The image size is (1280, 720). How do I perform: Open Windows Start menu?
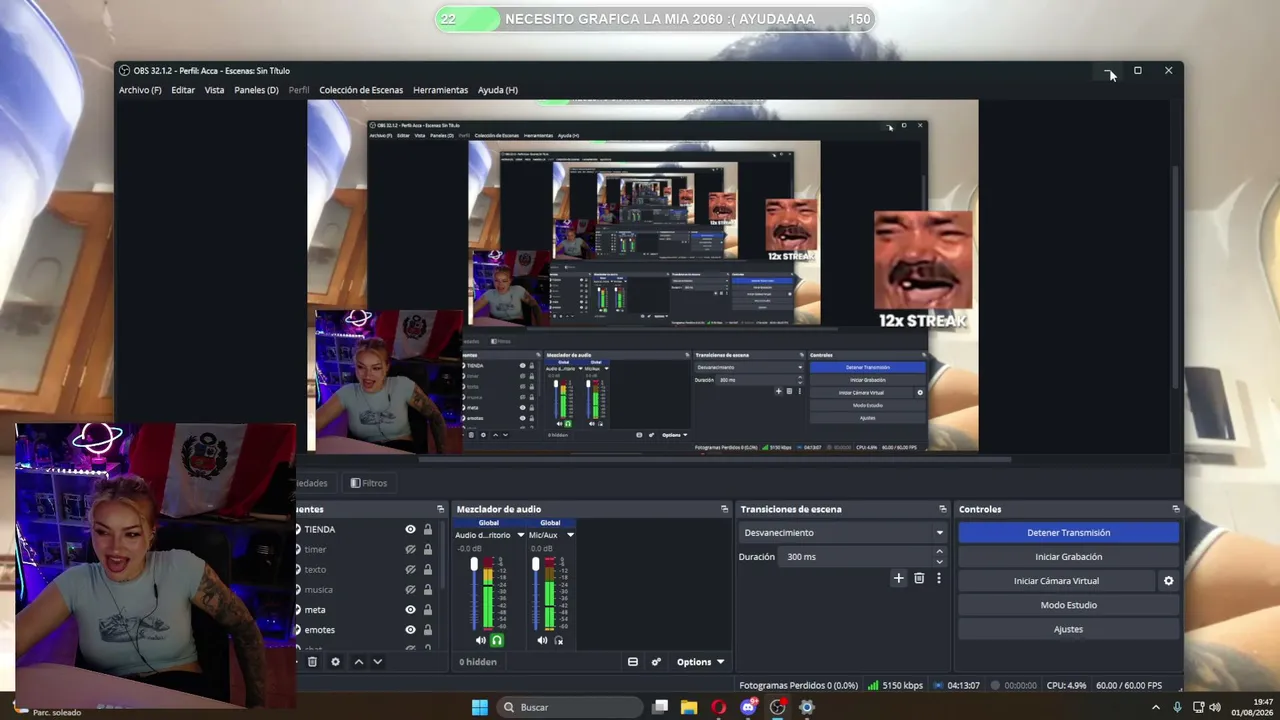point(480,707)
